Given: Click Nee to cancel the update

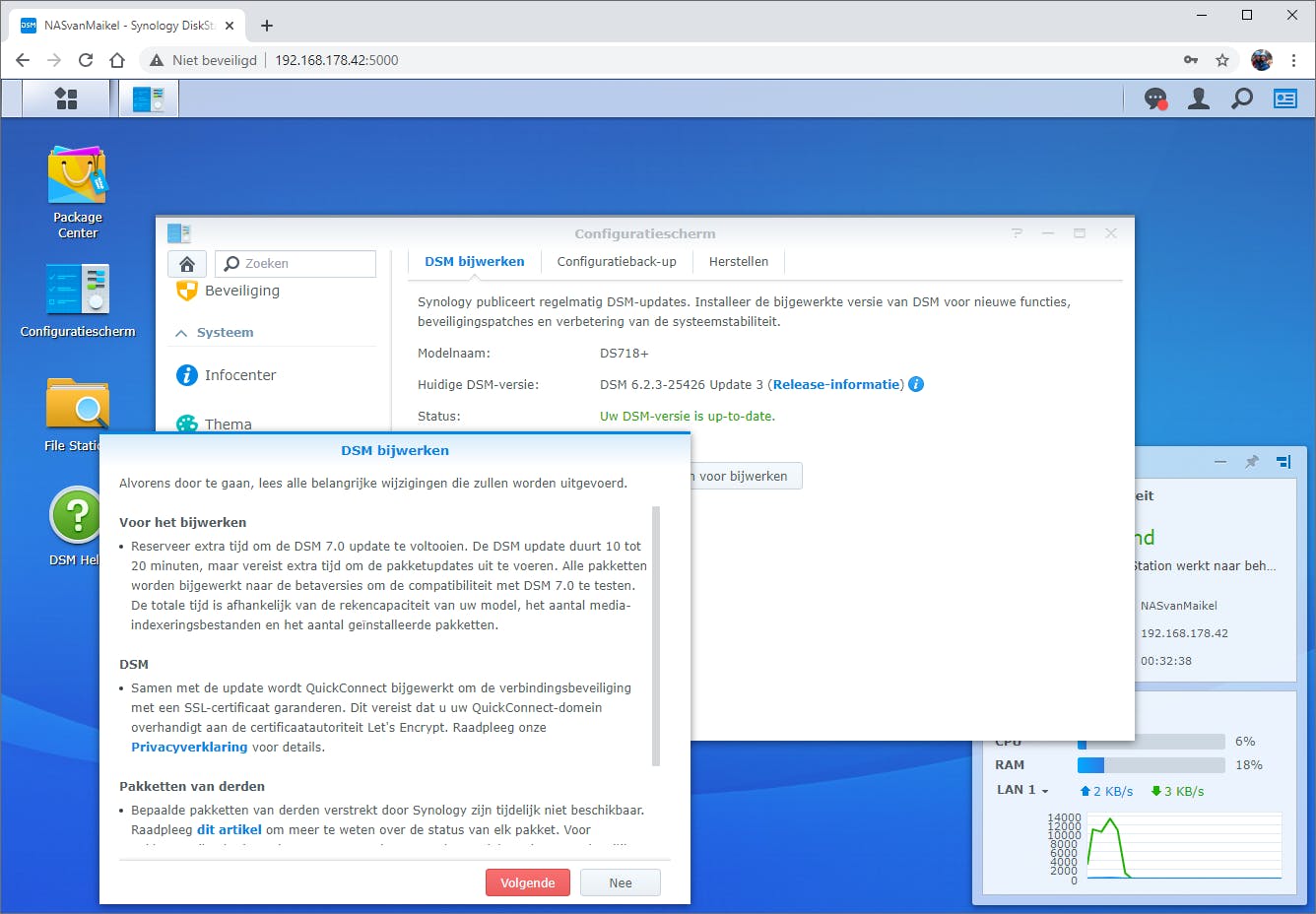Looking at the screenshot, I should 621,882.
